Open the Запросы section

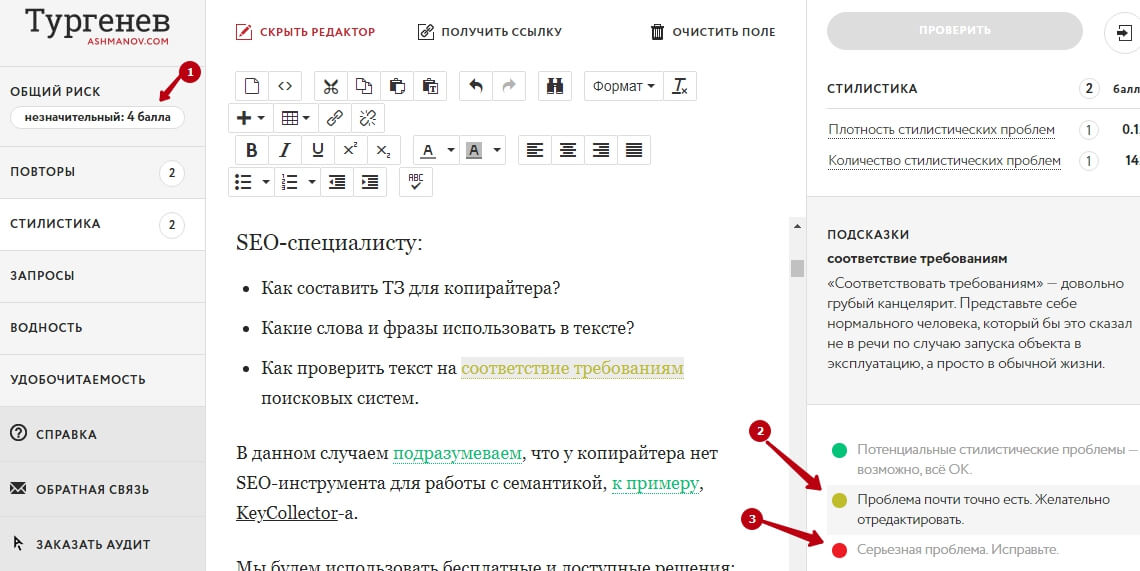[x=103, y=276]
